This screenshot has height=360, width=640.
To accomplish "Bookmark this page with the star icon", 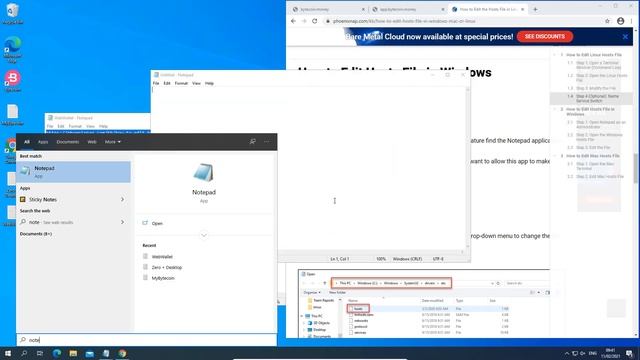I will coord(607,21).
